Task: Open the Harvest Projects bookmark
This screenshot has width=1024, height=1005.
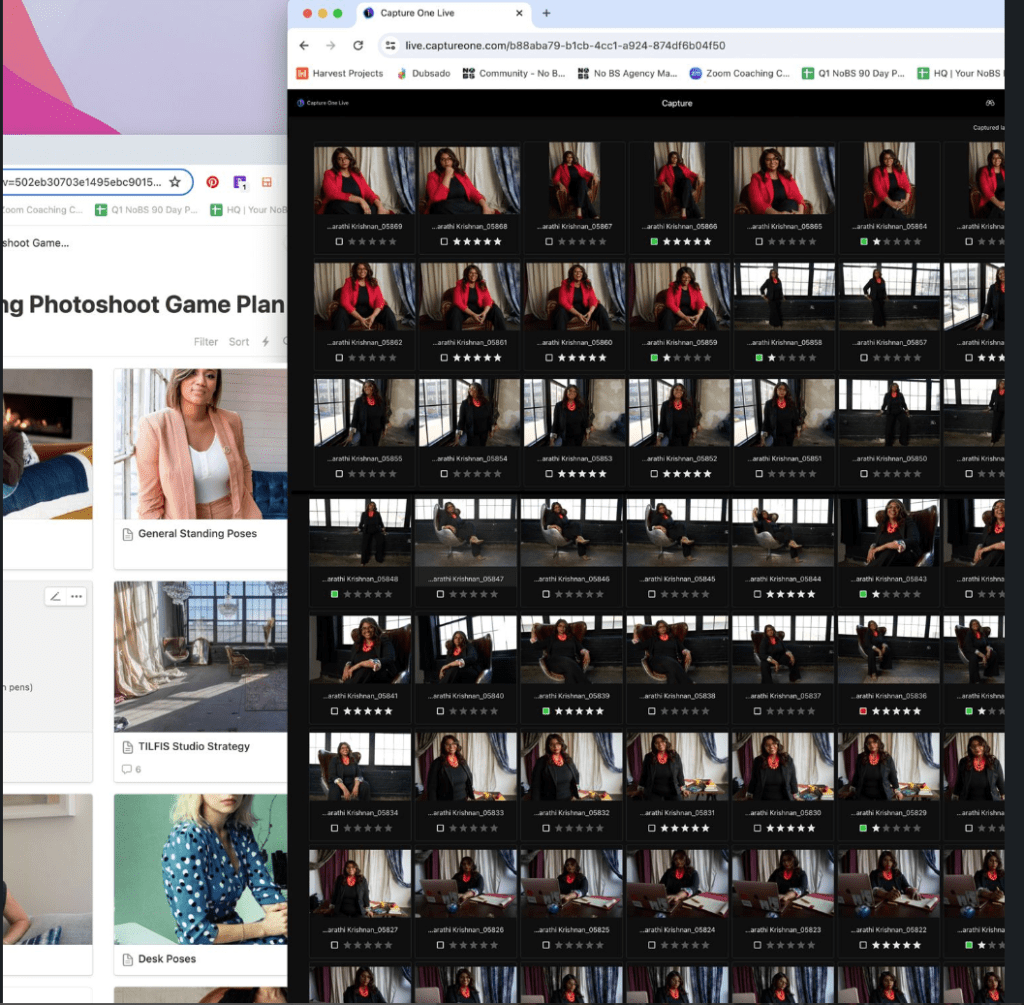Action: pos(340,73)
